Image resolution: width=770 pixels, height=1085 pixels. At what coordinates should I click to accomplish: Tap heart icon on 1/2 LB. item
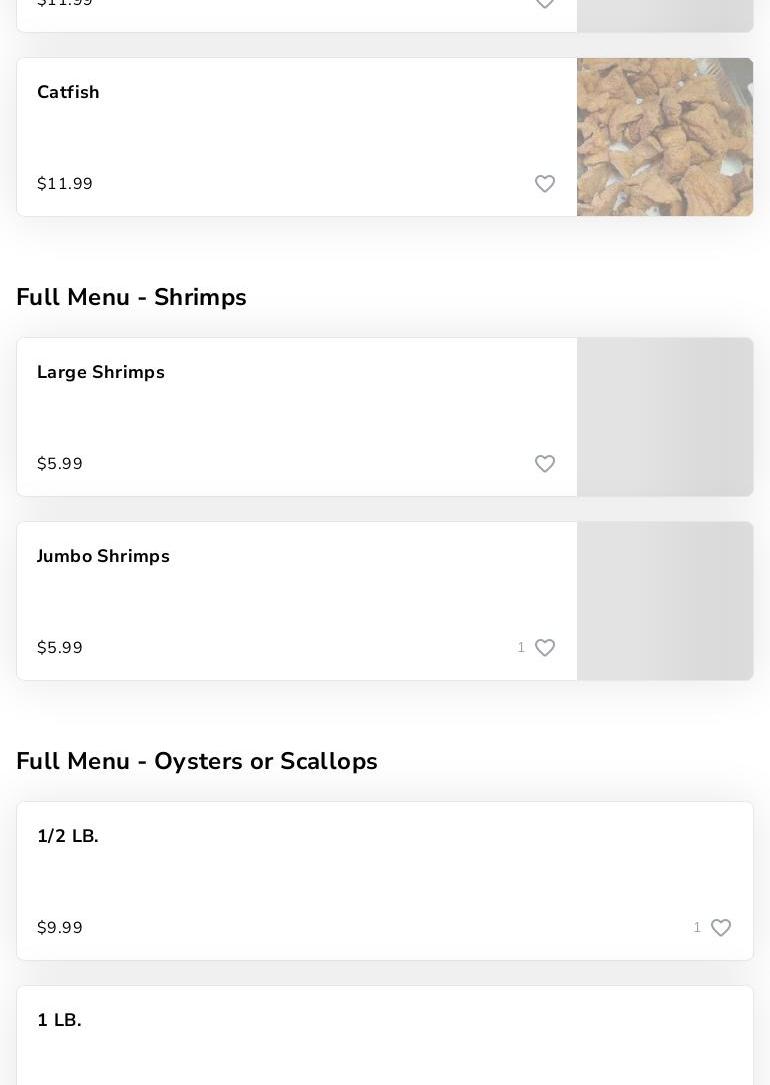(721, 928)
